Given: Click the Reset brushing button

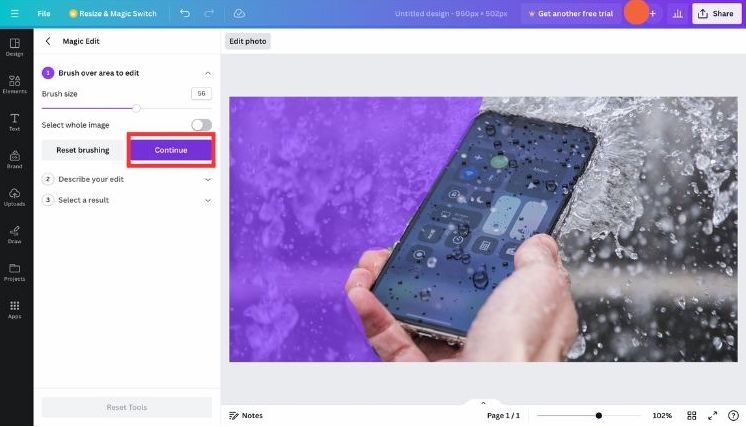Looking at the screenshot, I should click(83, 150).
